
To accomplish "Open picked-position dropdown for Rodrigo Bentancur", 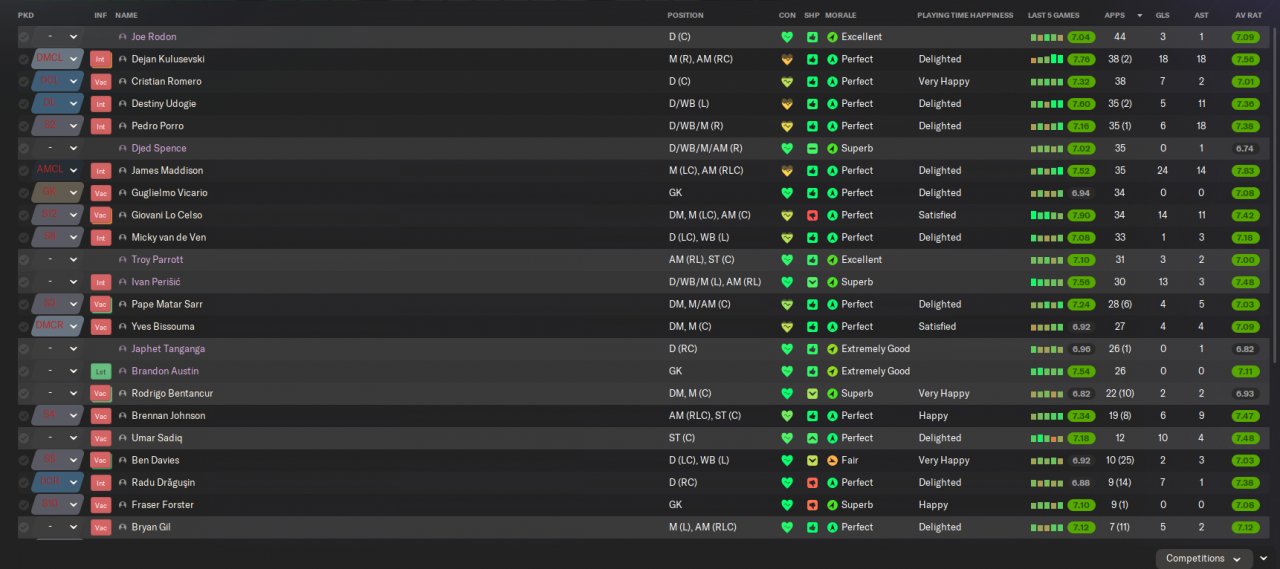I will pyautogui.click(x=58, y=394).
